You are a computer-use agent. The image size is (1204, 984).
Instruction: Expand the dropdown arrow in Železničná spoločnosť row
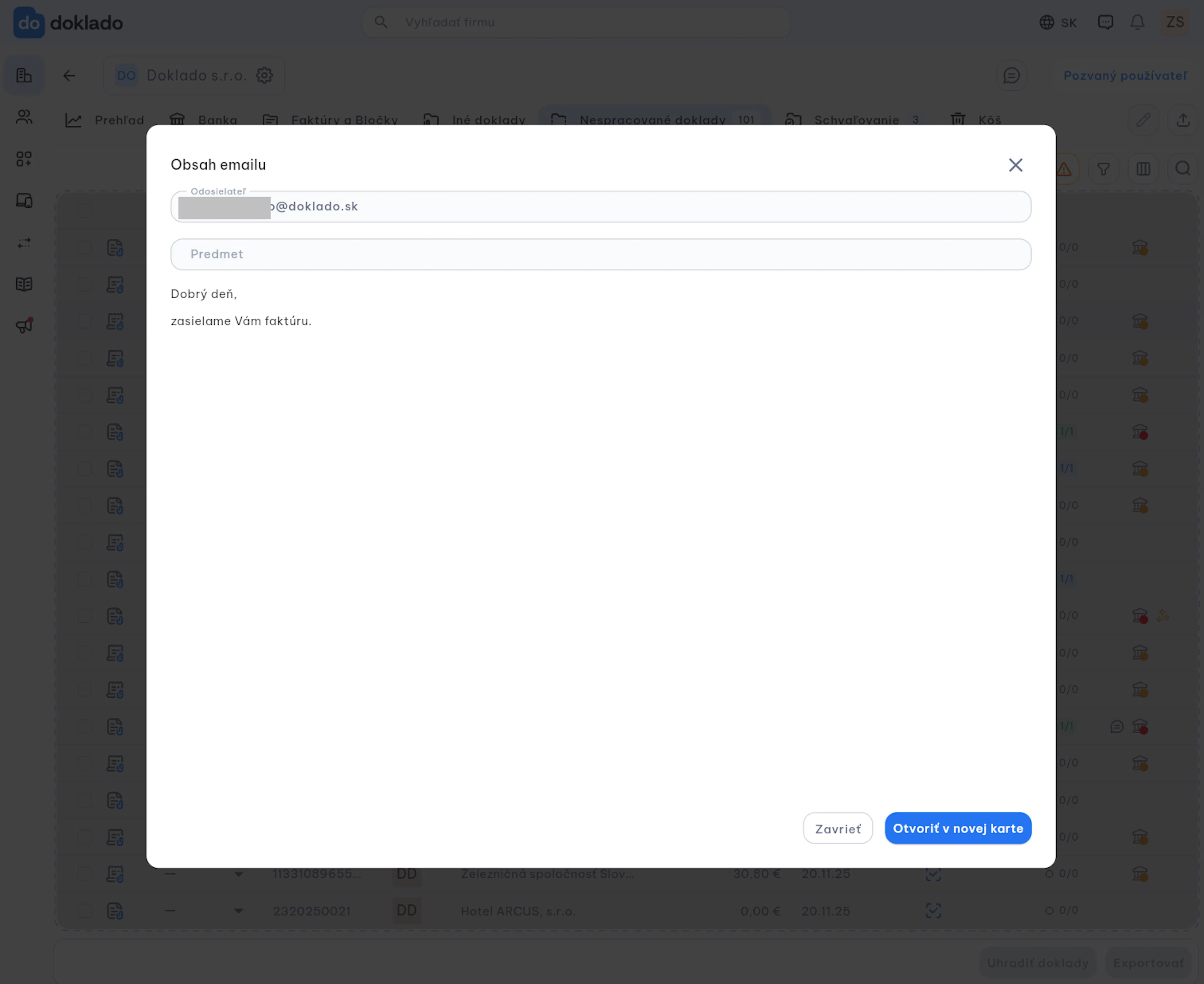point(239,874)
